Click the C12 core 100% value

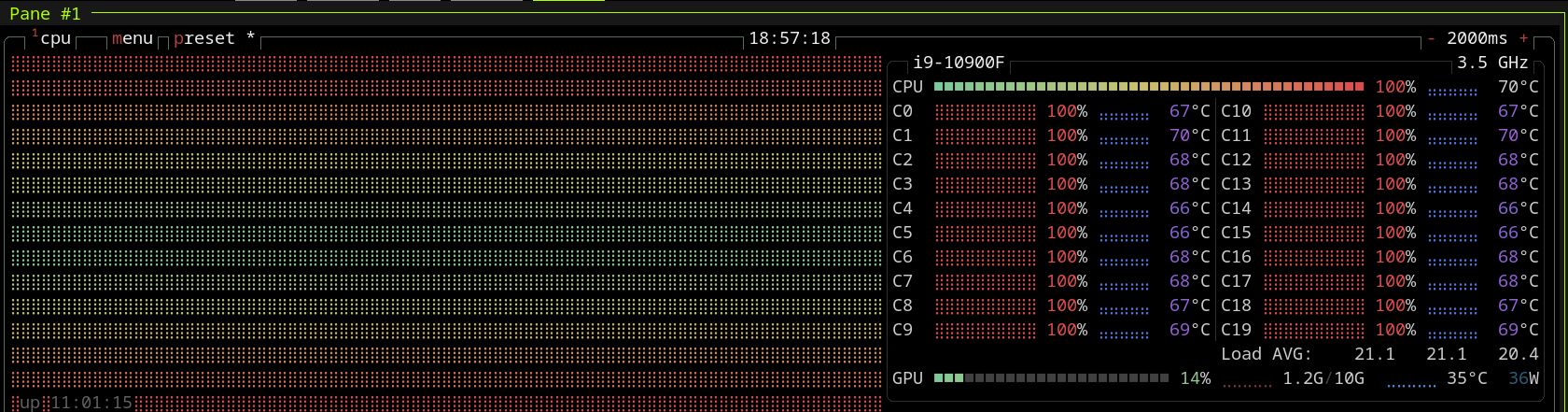point(1395,160)
